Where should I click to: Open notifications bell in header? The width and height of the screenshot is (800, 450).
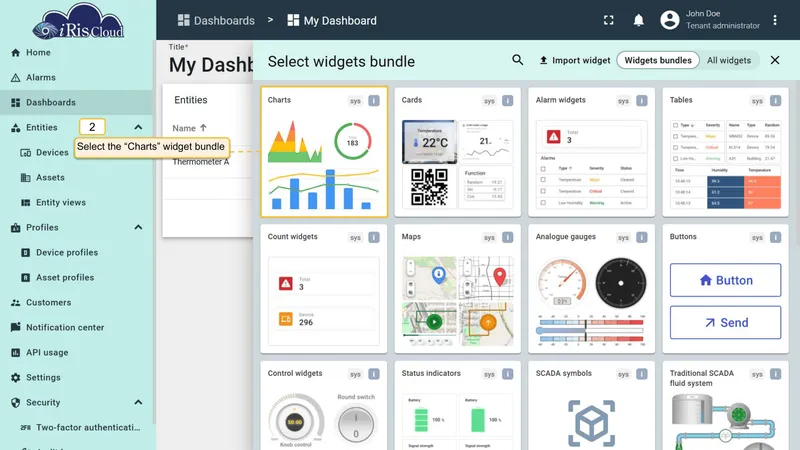638,20
